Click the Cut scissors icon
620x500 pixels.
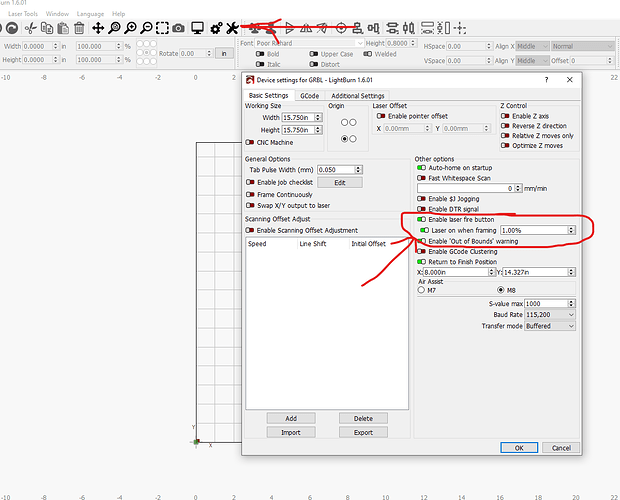[x=30, y=28]
